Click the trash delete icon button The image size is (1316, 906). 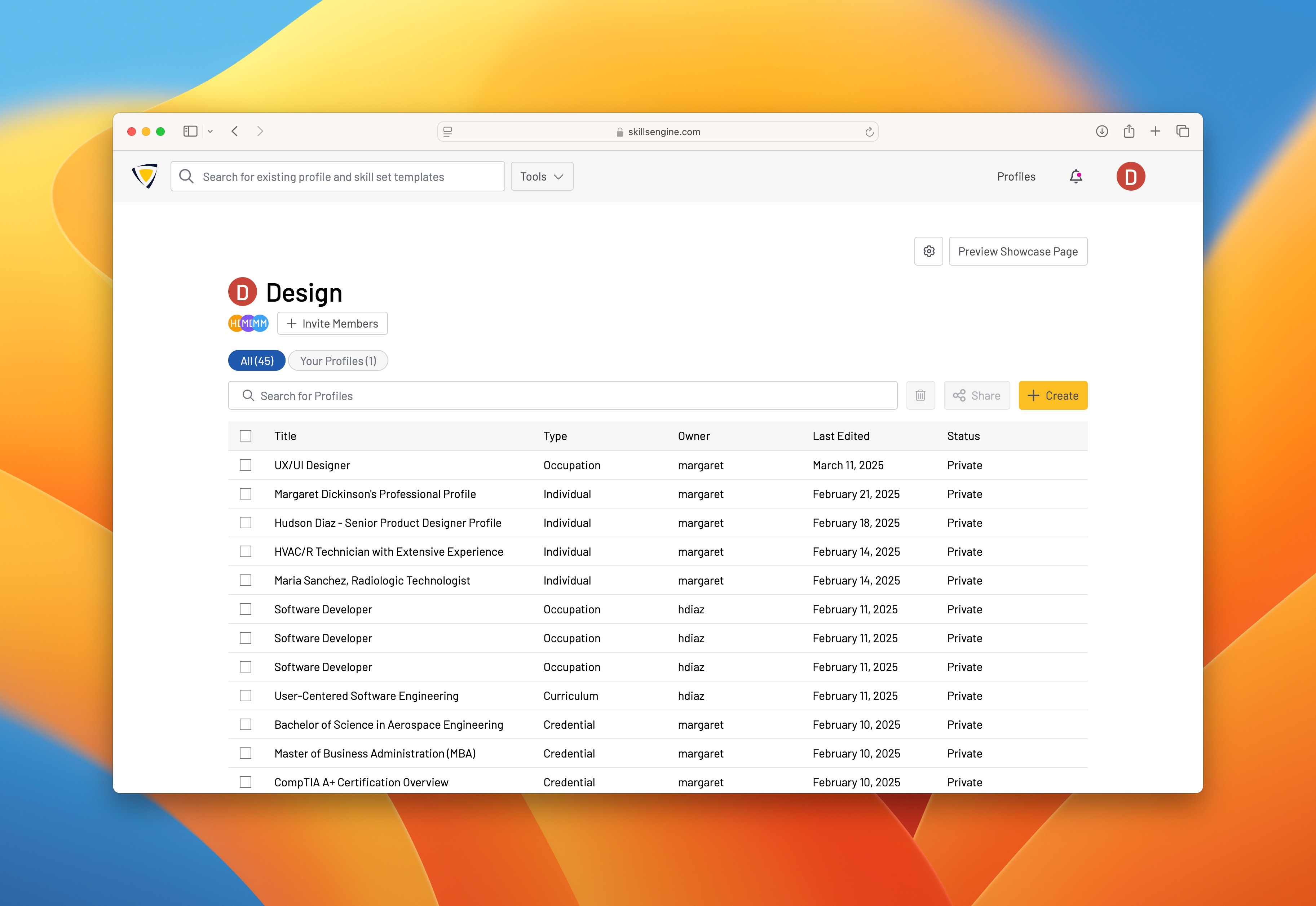point(920,396)
